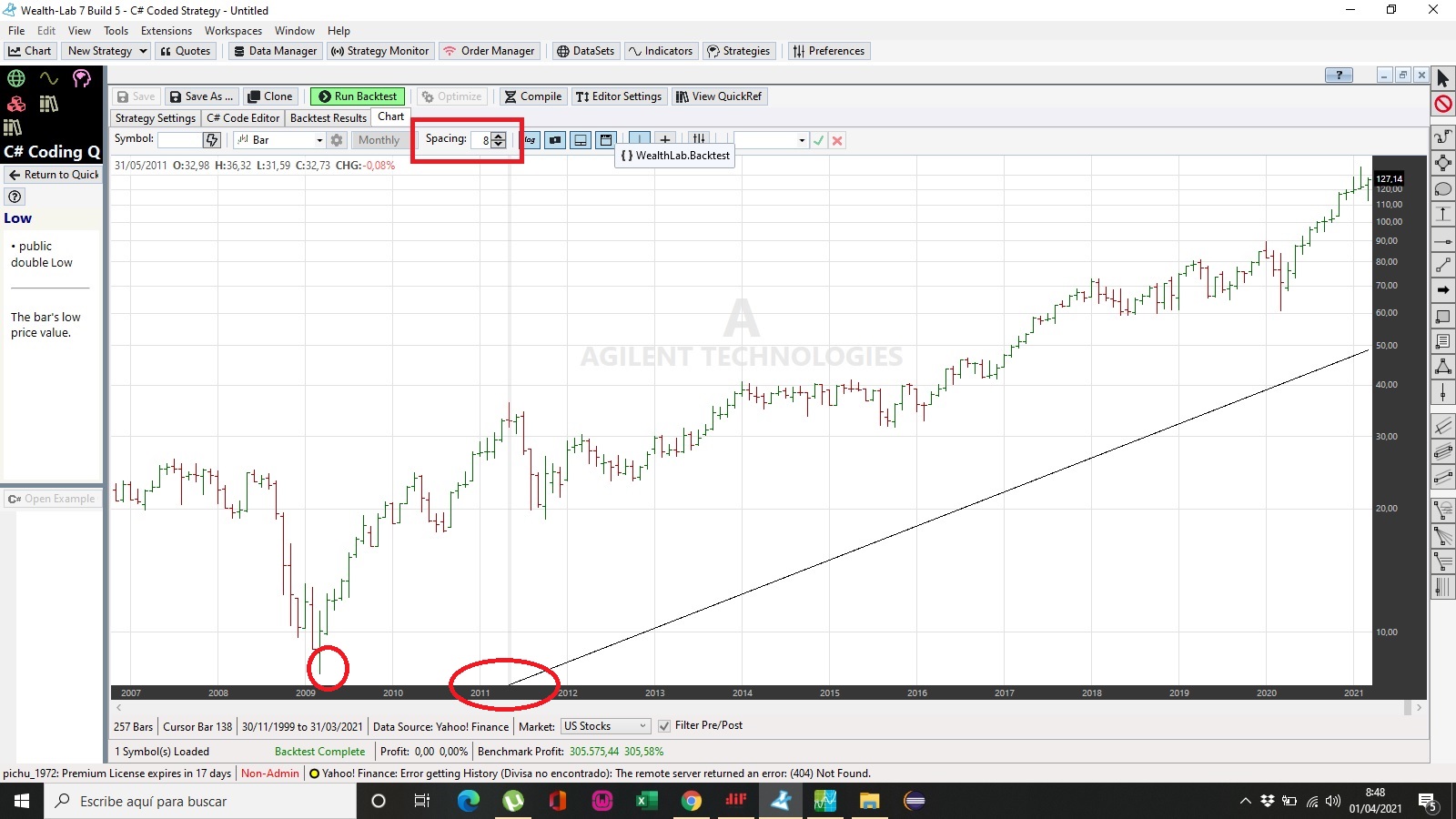Image resolution: width=1456 pixels, height=819 pixels.
Task: Open the Workspaces menu
Action: 233,31
